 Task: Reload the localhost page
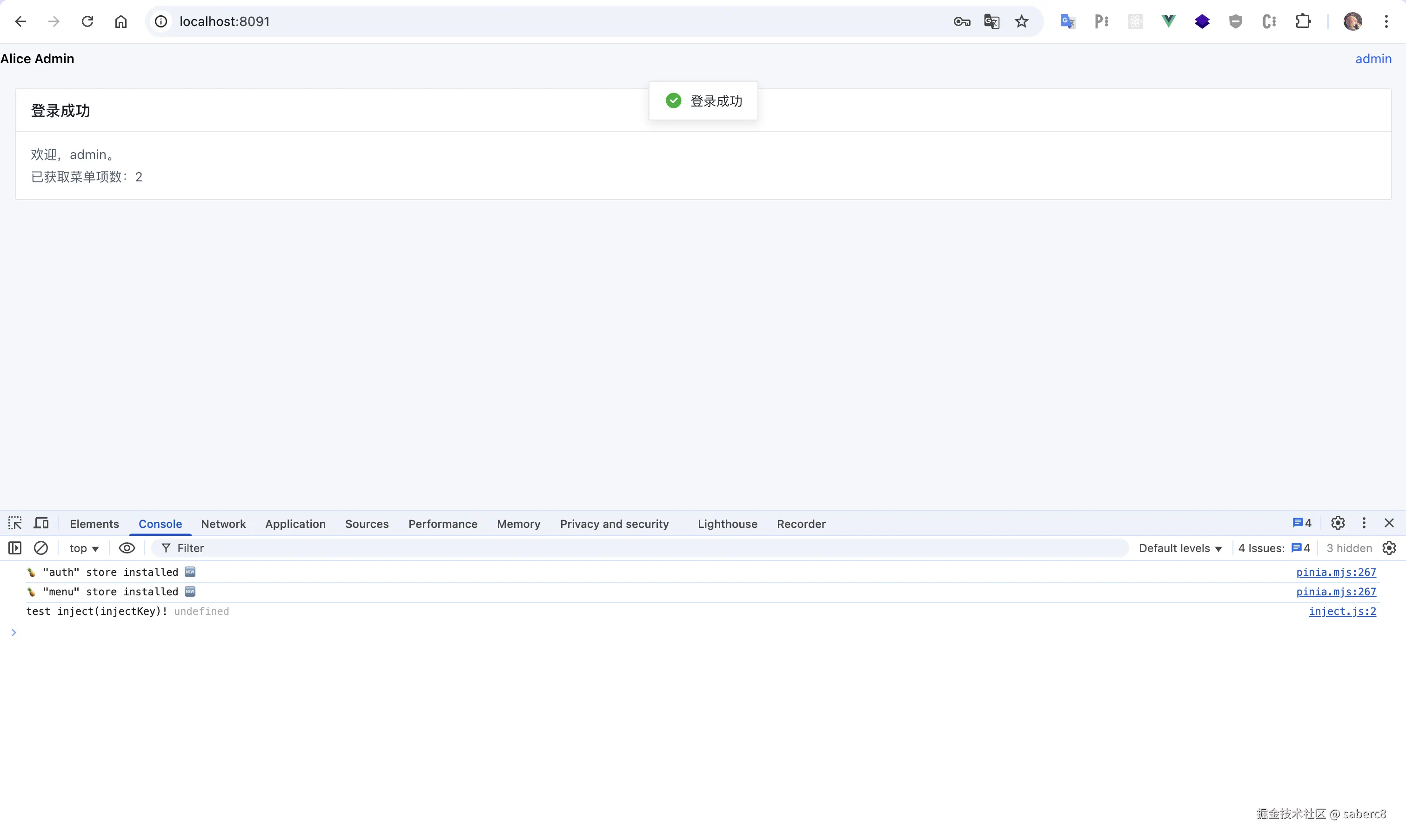click(87, 21)
